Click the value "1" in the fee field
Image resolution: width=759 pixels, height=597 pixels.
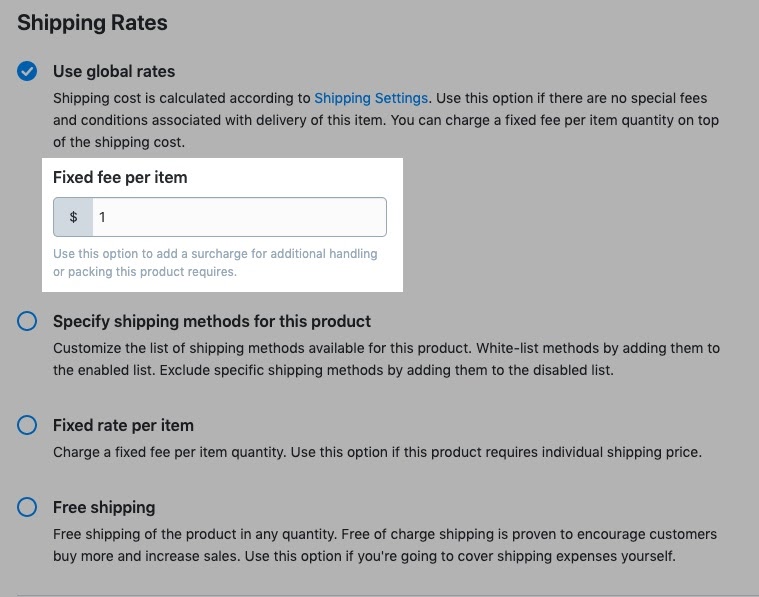(102, 217)
